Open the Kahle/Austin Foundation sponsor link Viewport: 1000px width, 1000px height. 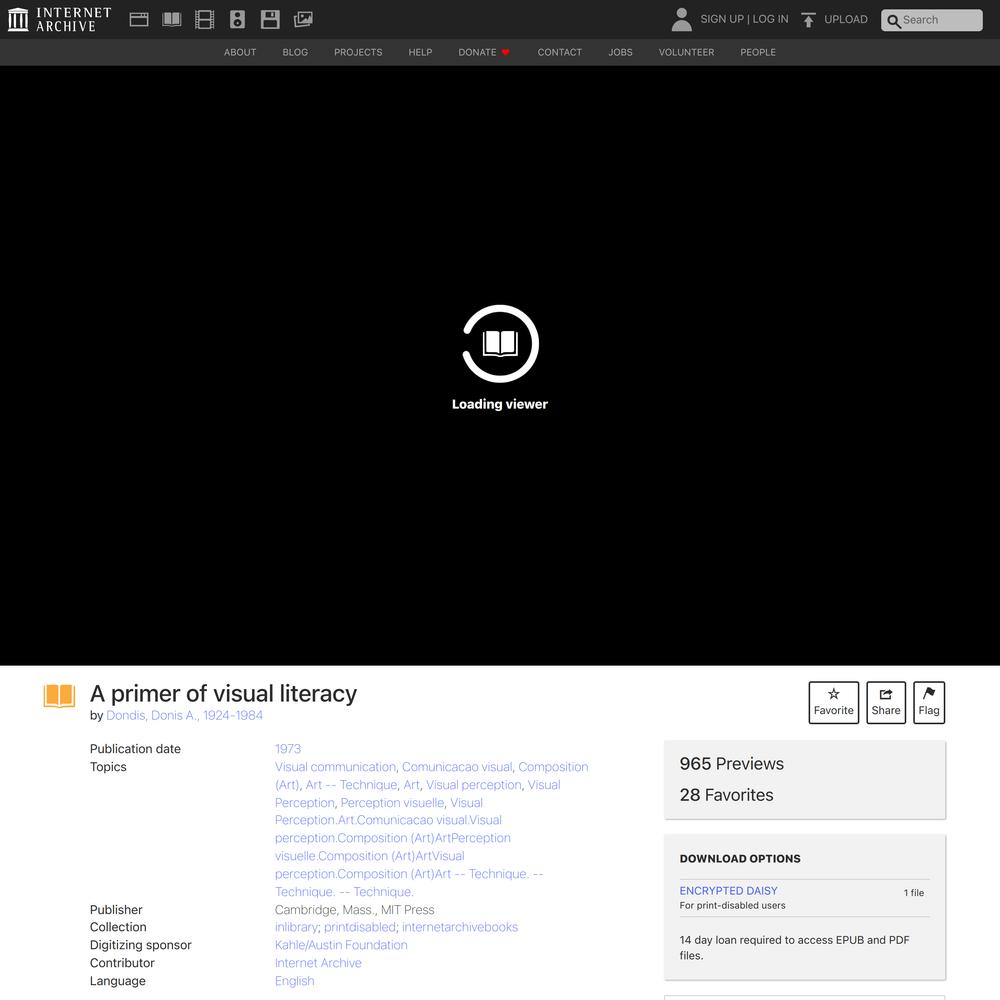(341, 945)
